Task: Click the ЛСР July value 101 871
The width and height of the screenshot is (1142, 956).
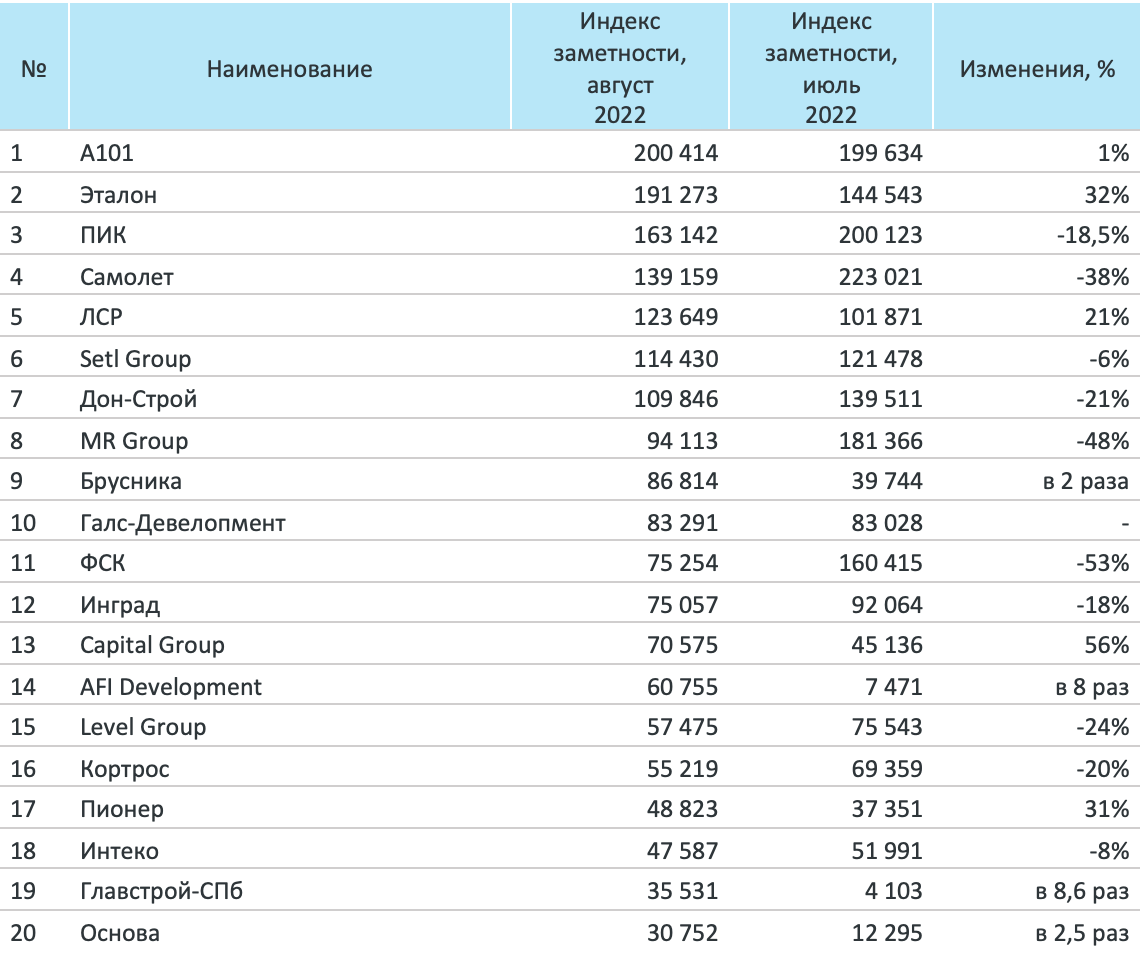Action: (x=881, y=317)
